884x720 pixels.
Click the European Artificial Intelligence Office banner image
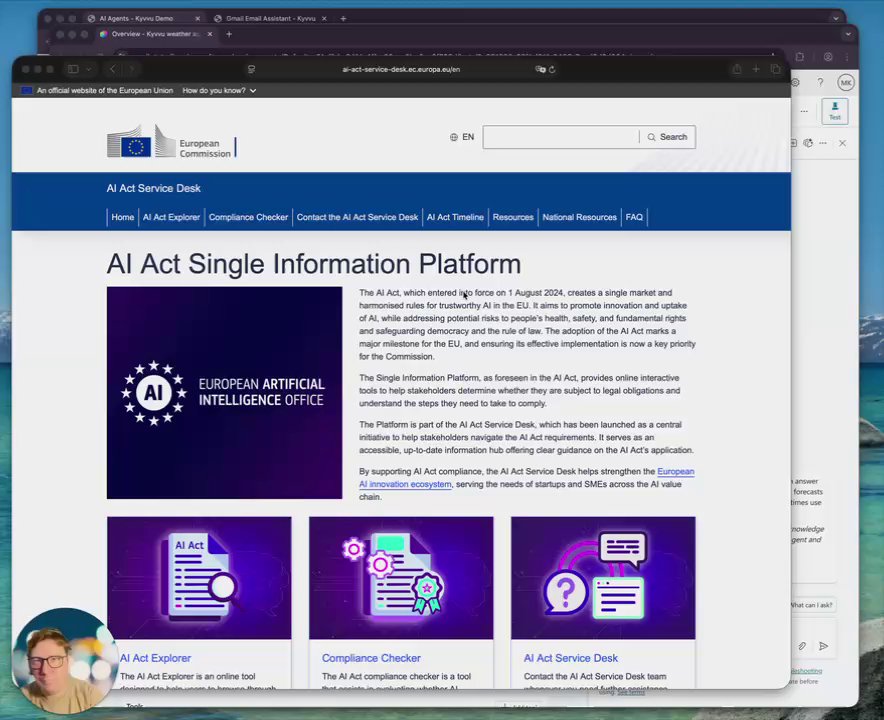tap(224, 392)
